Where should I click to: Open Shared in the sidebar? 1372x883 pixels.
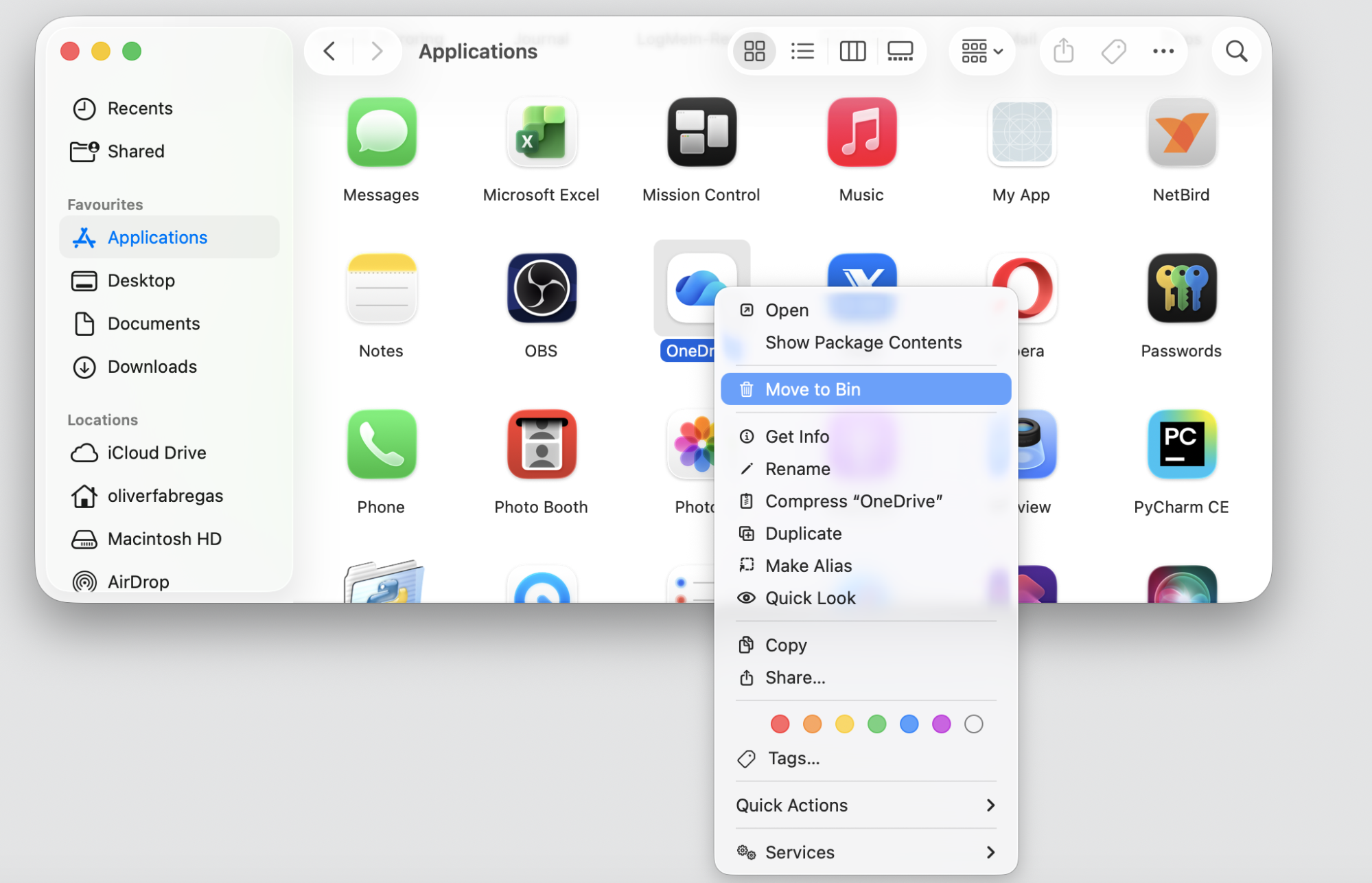169,151
